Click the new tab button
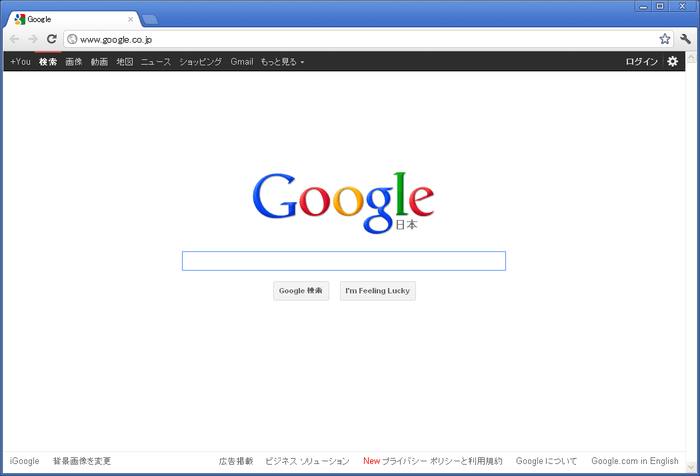The width and height of the screenshot is (700, 476). point(150,19)
